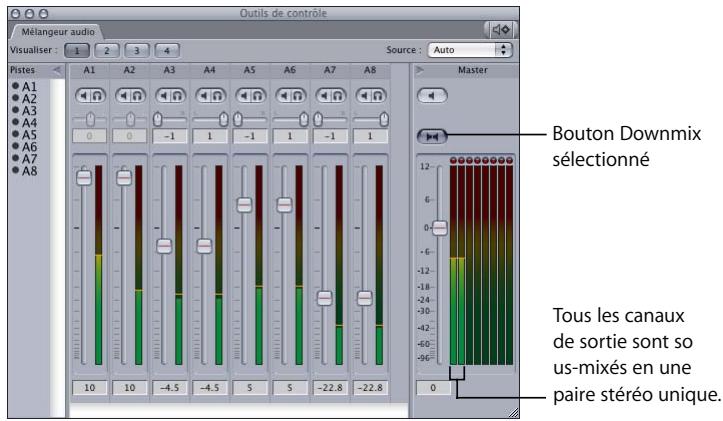Click the A6 track header label
This screenshot has height=421, width=723.
[x=290, y=70]
